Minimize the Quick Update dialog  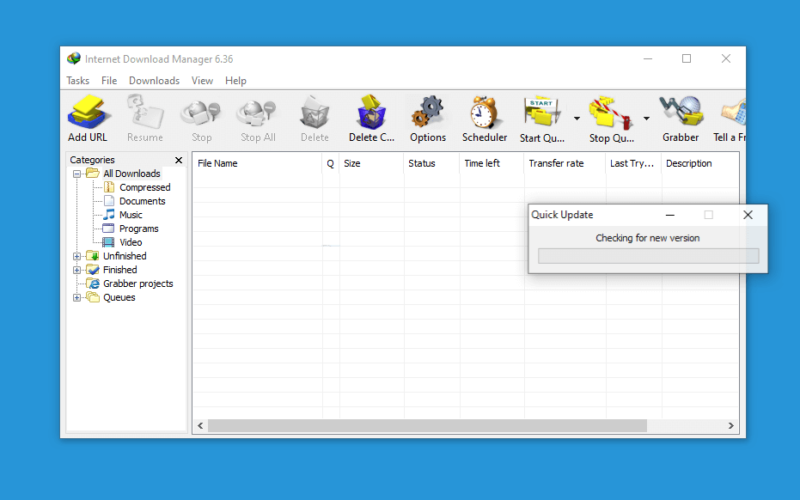point(670,215)
